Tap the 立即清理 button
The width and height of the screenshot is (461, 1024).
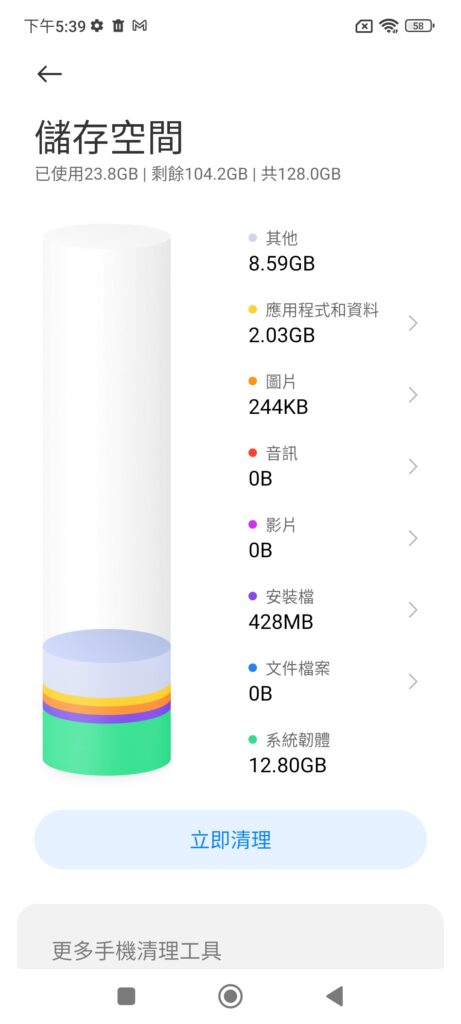tap(230, 840)
